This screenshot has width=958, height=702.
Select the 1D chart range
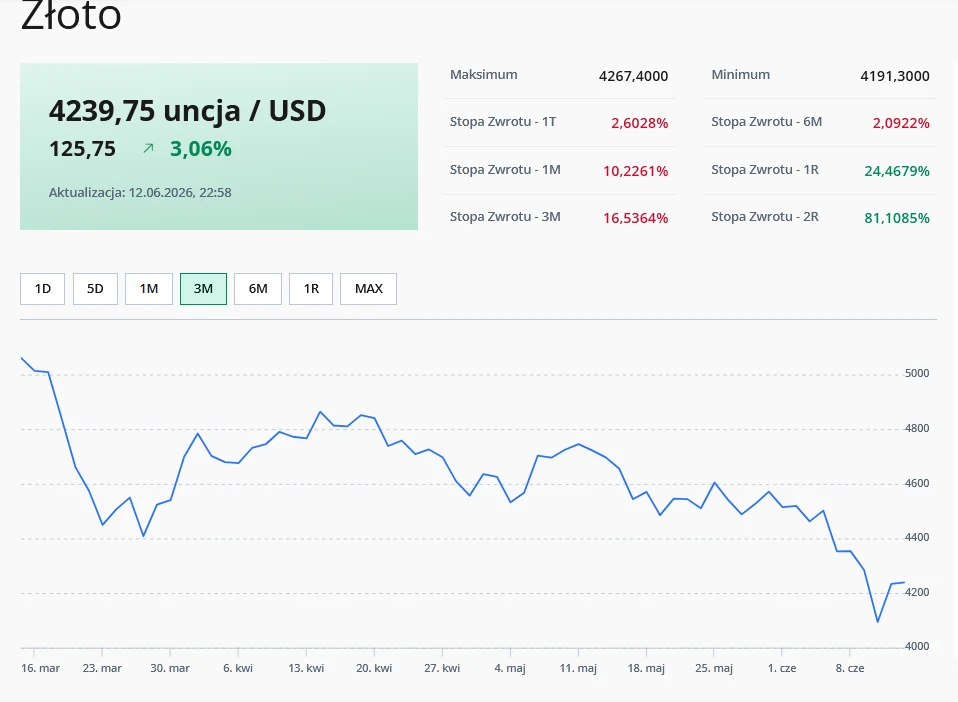tap(42, 288)
